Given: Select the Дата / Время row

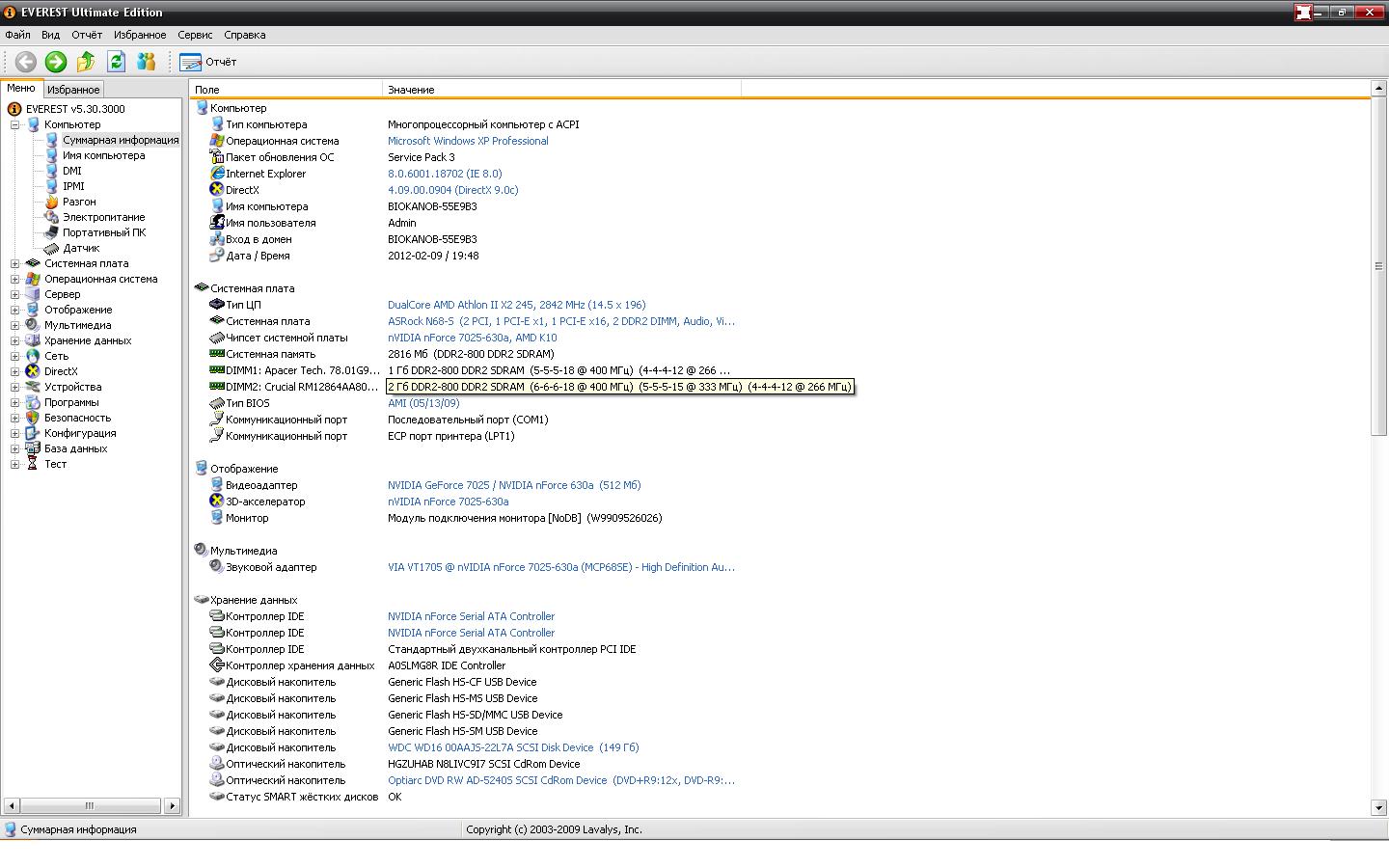Looking at the screenshot, I should 779,256.
